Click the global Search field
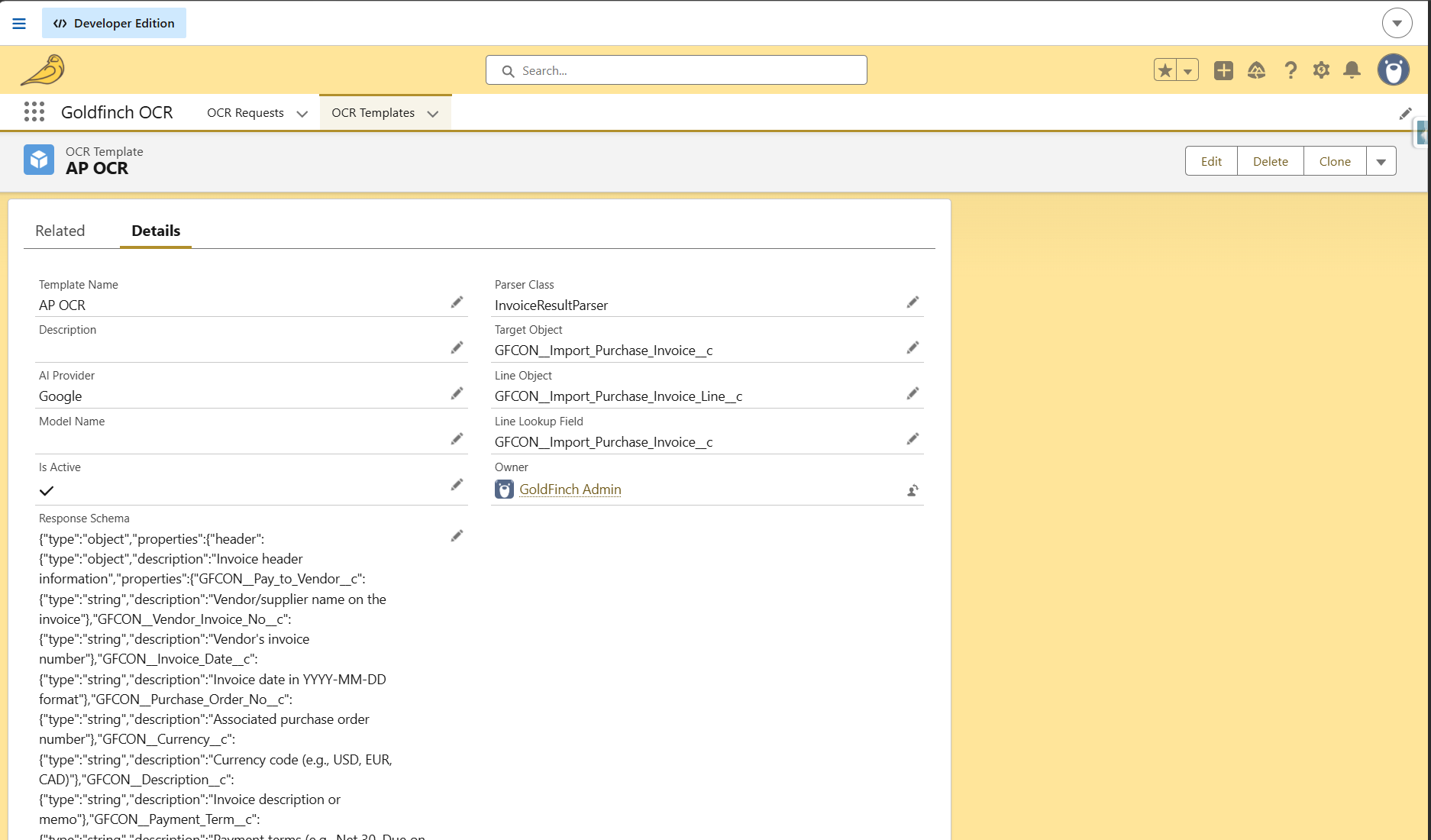1431x840 pixels. pos(677,70)
